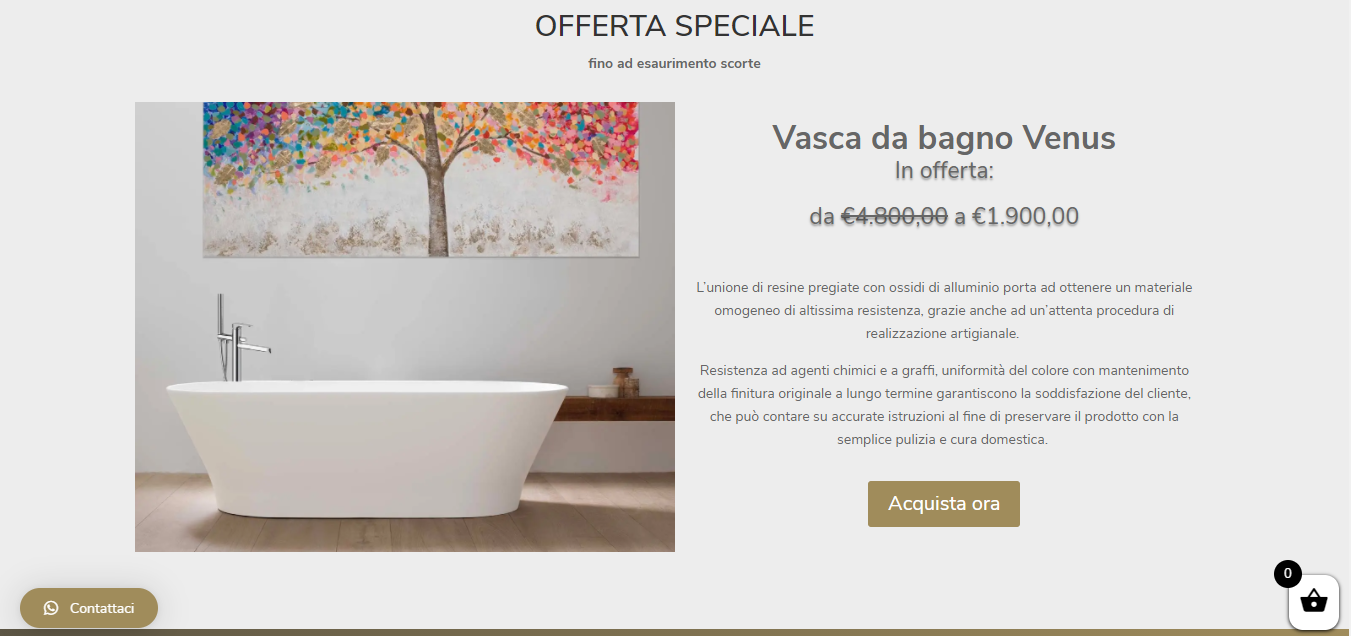Click the gold footer bar at bottom
The width and height of the screenshot is (1351, 636).
coord(675,632)
